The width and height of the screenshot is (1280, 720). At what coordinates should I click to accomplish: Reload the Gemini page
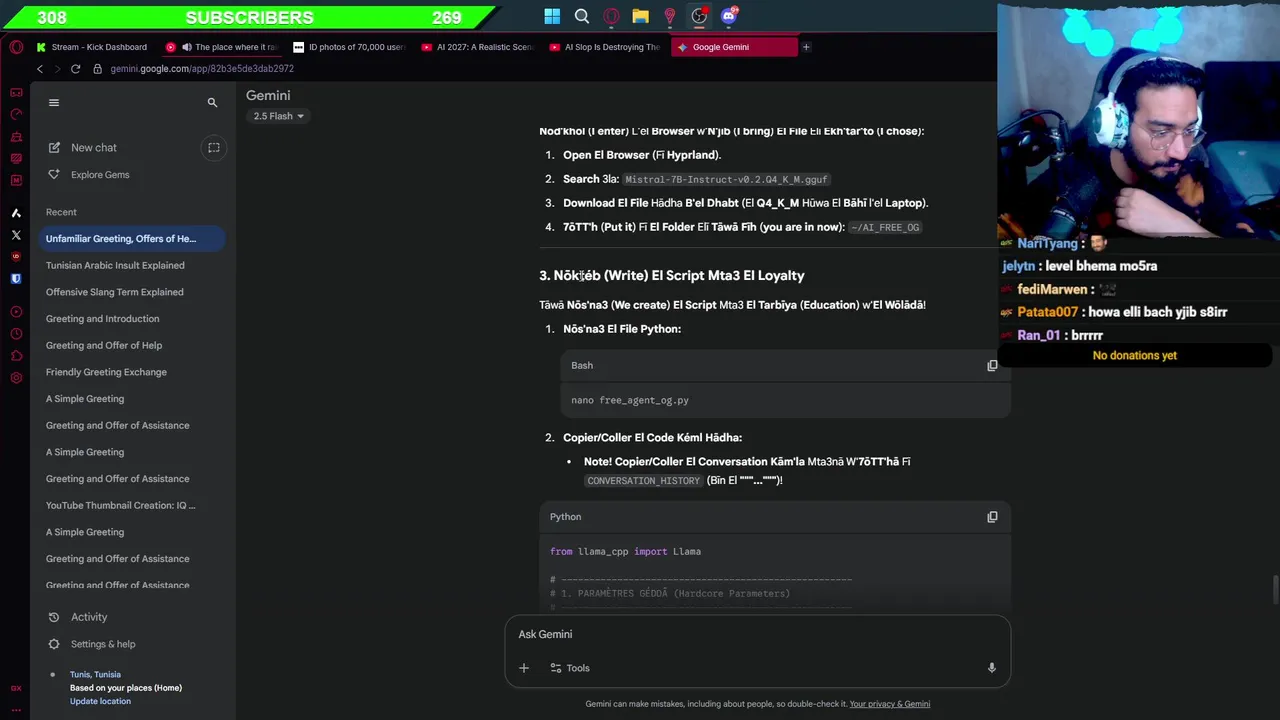75,69
